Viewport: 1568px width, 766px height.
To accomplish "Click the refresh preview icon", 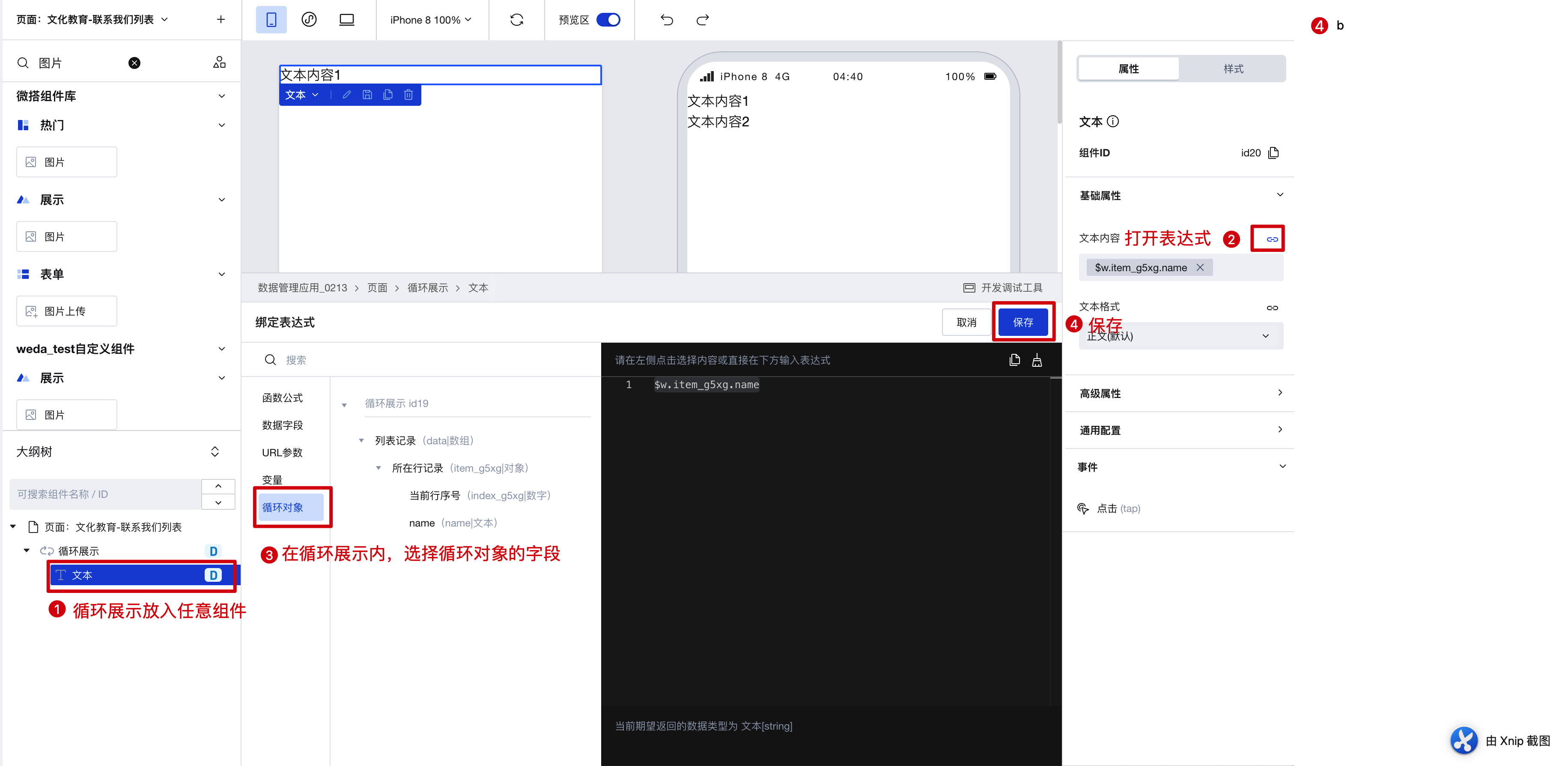I will point(516,20).
